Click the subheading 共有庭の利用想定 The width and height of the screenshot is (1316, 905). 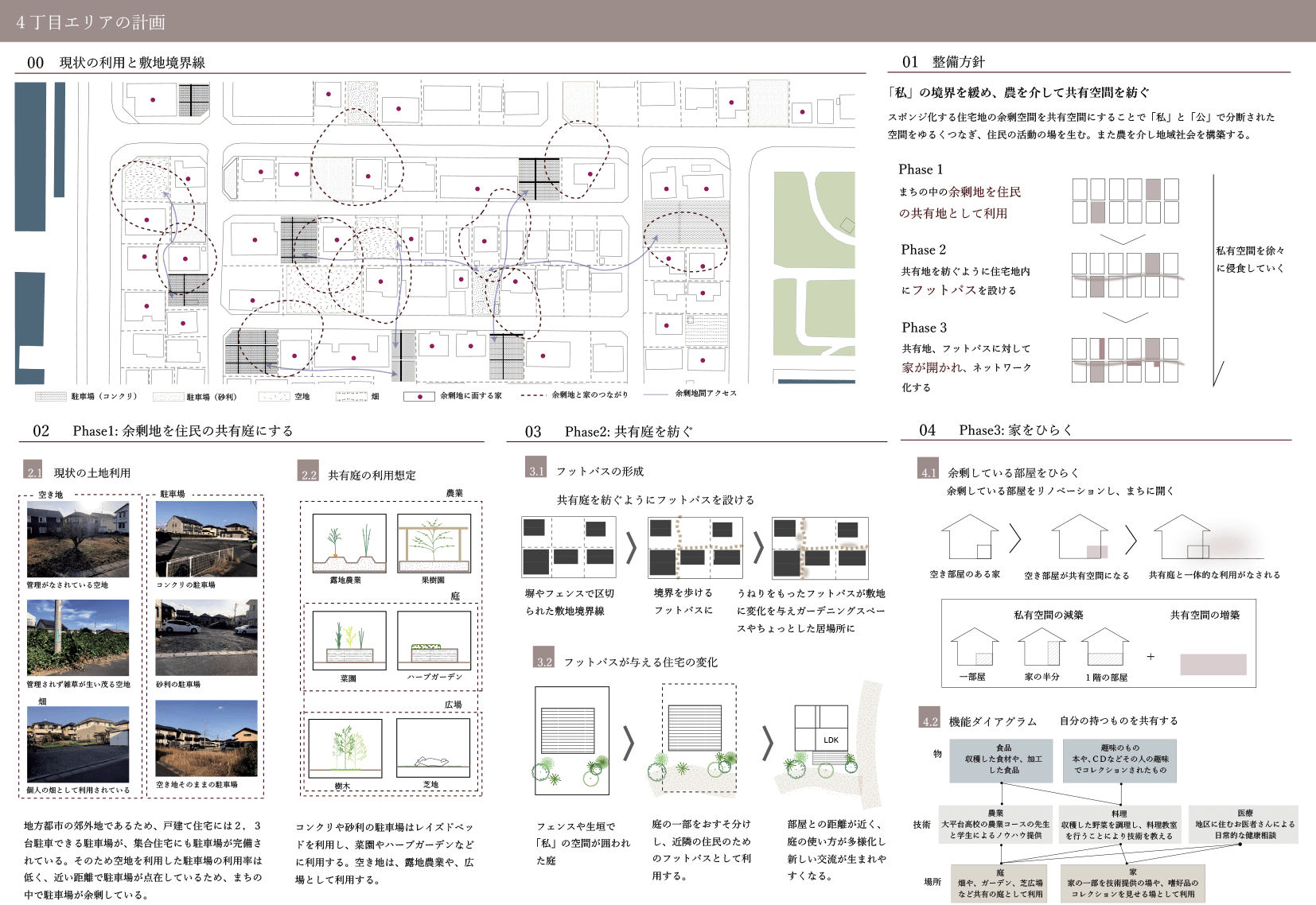click(x=372, y=475)
